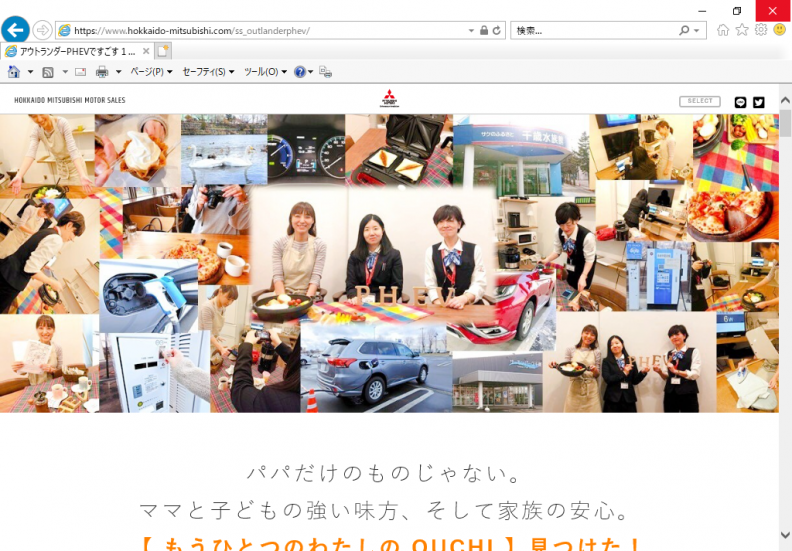Open a new tab button
This screenshot has width=792, height=551.
pos(163,51)
